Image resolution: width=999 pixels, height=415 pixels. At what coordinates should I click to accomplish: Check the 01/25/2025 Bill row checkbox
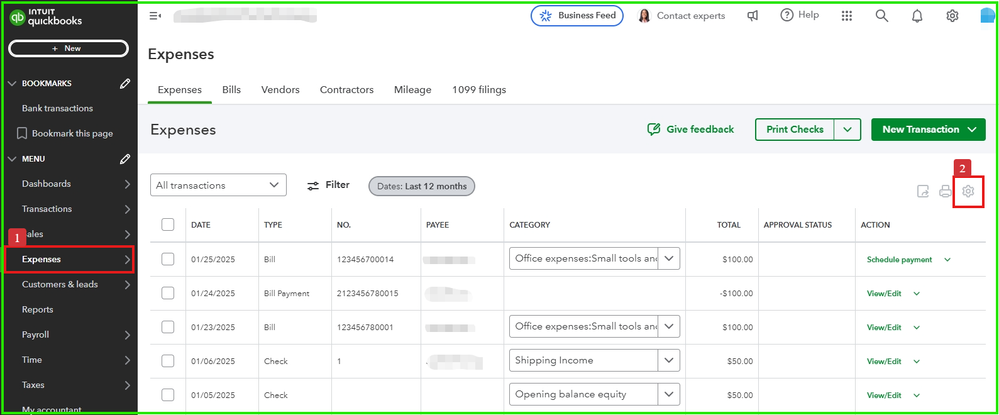click(168, 259)
